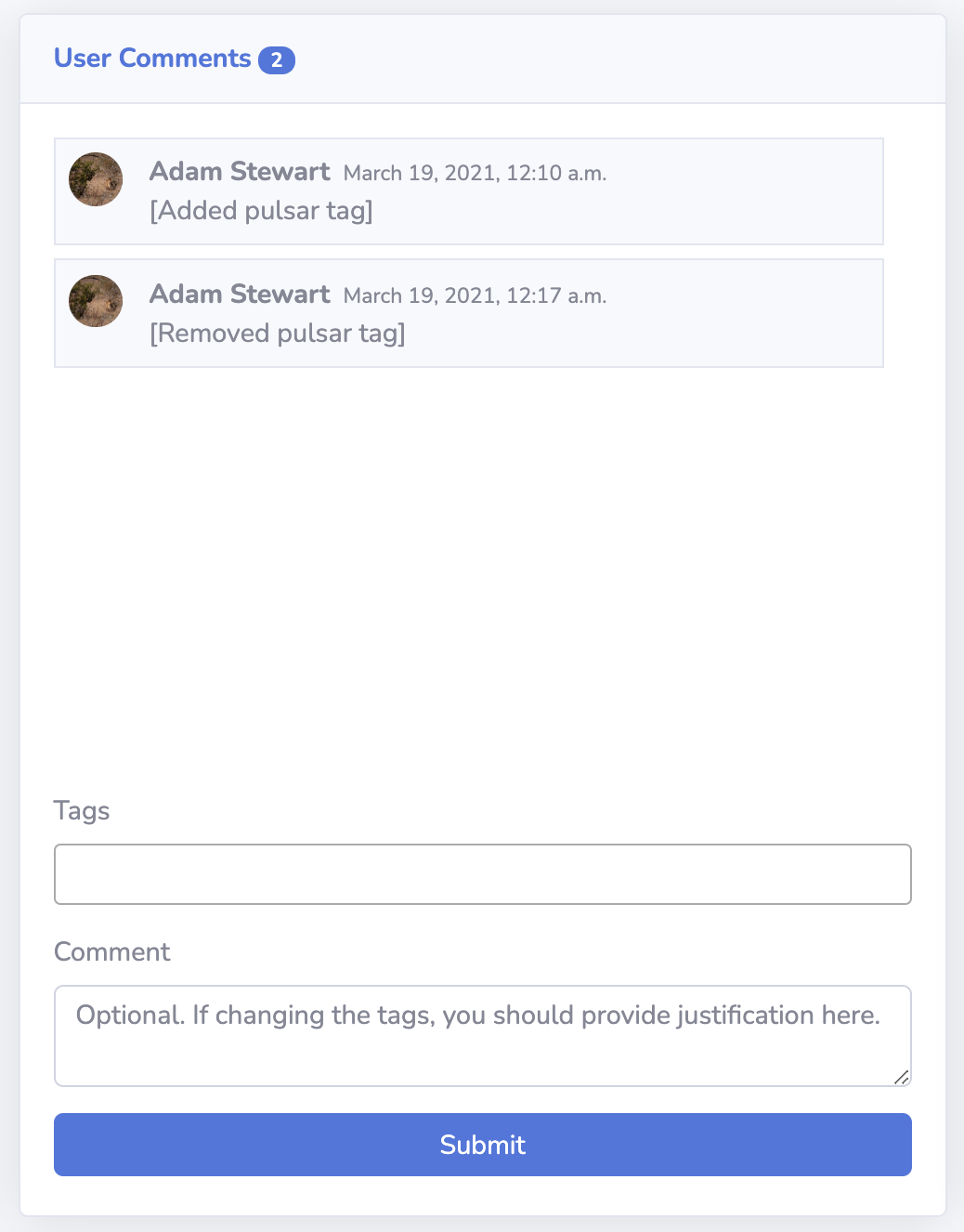Image resolution: width=964 pixels, height=1232 pixels.
Task: Submit the comment form
Action: 483,1145
